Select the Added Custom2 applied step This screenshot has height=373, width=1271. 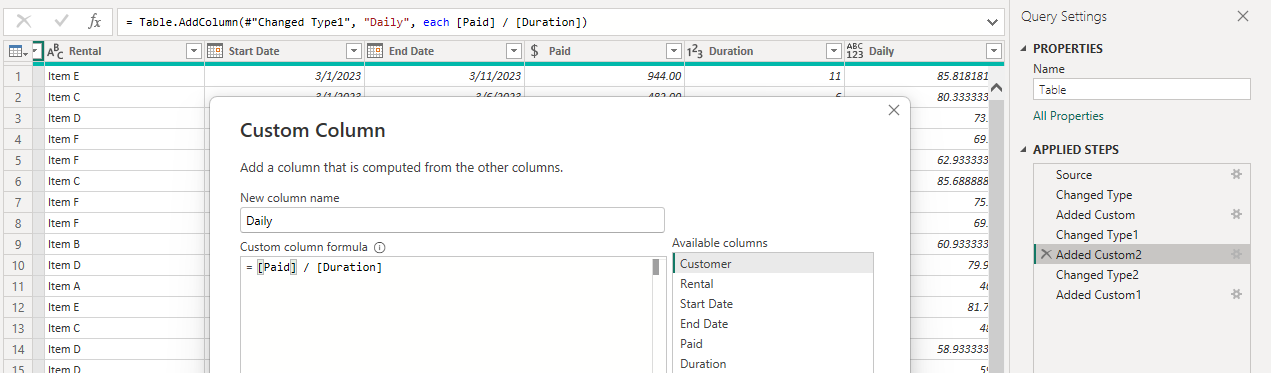[x=1142, y=254]
